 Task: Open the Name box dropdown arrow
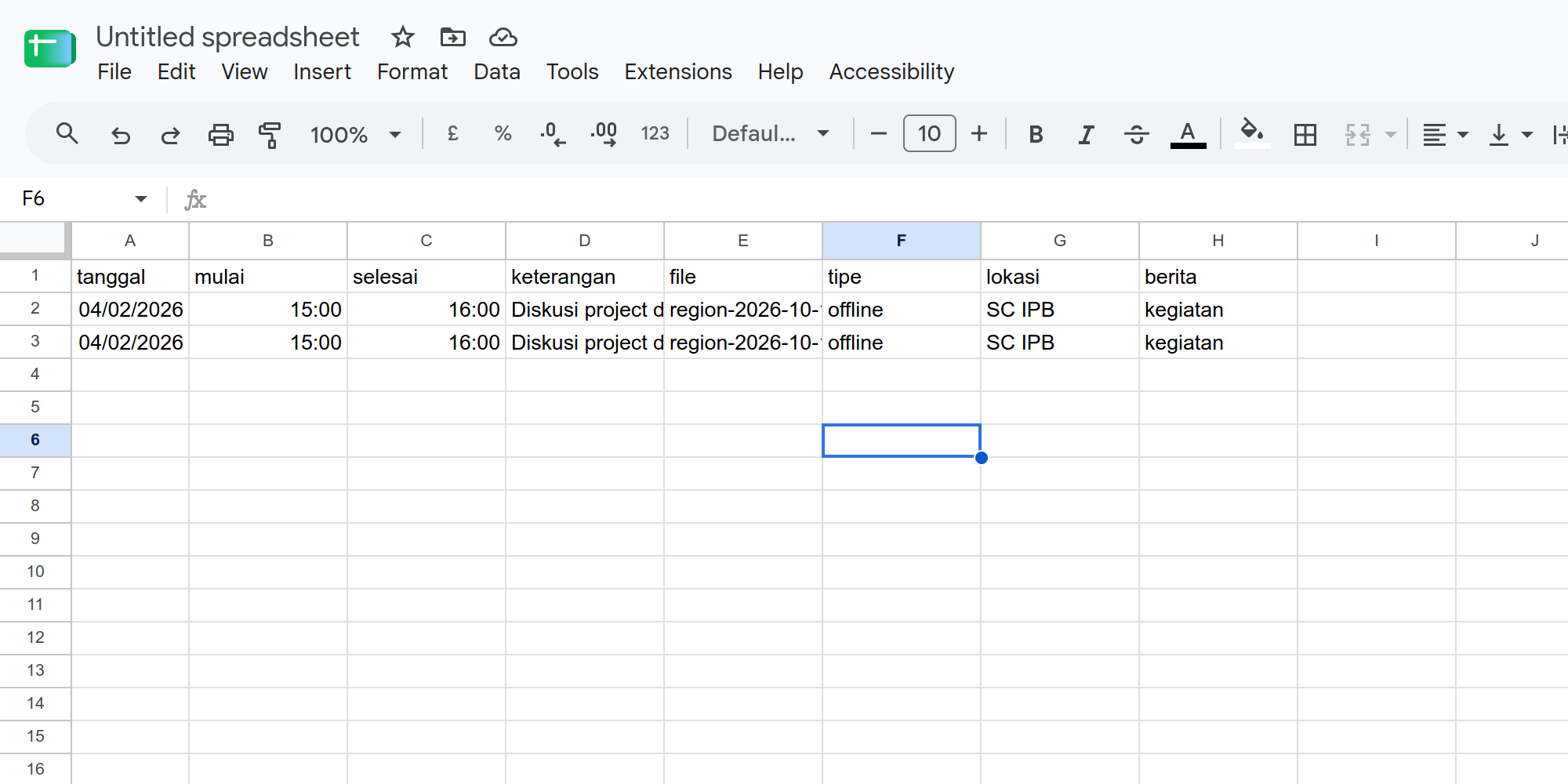click(x=141, y=199)
